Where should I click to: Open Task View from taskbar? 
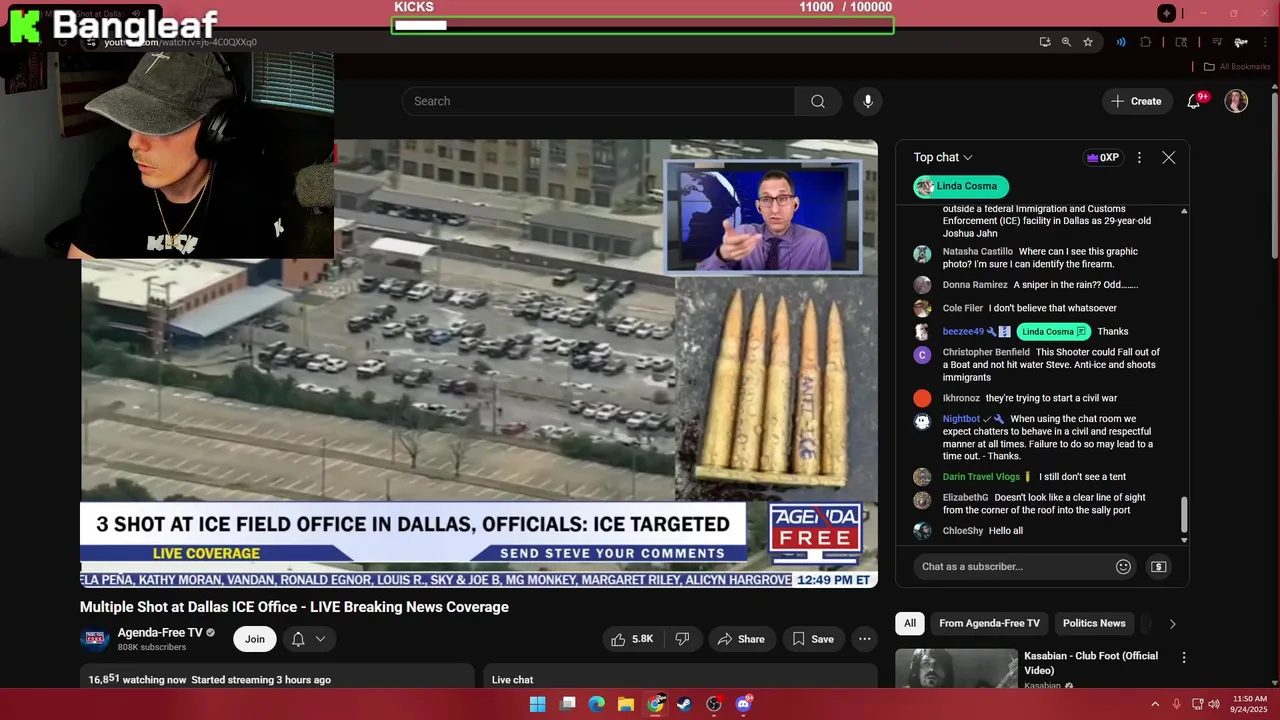click(567, 704)
